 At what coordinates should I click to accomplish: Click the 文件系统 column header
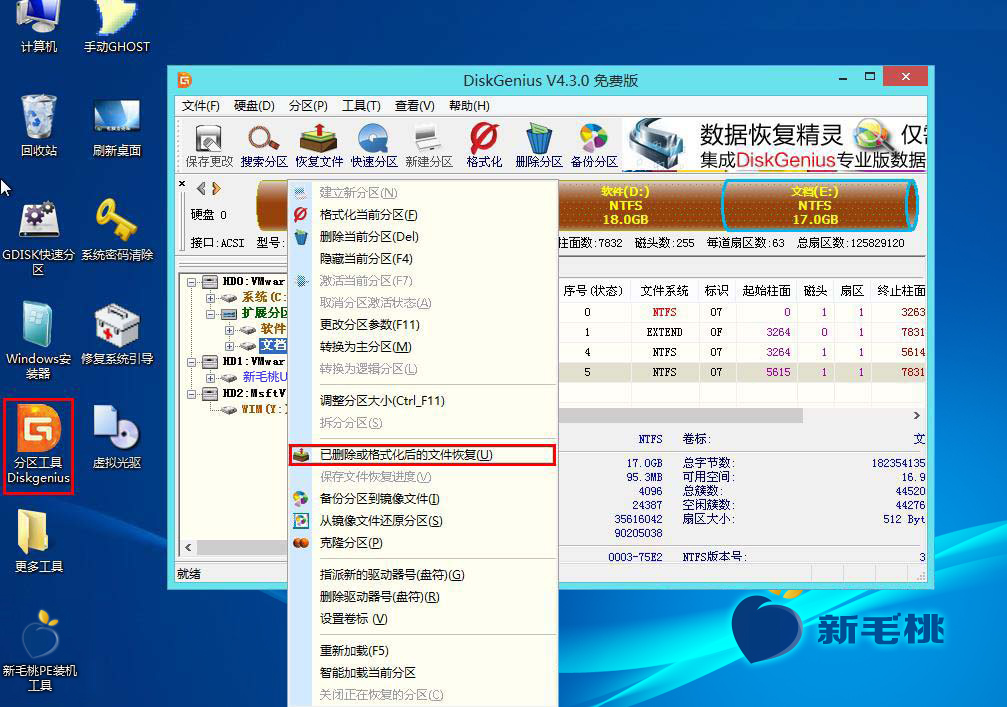pyautogui.click(x=664, y=291)
